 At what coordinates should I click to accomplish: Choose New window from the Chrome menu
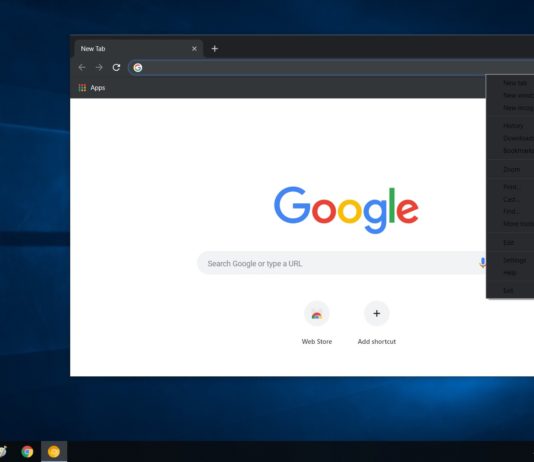(x=510, y=95)
